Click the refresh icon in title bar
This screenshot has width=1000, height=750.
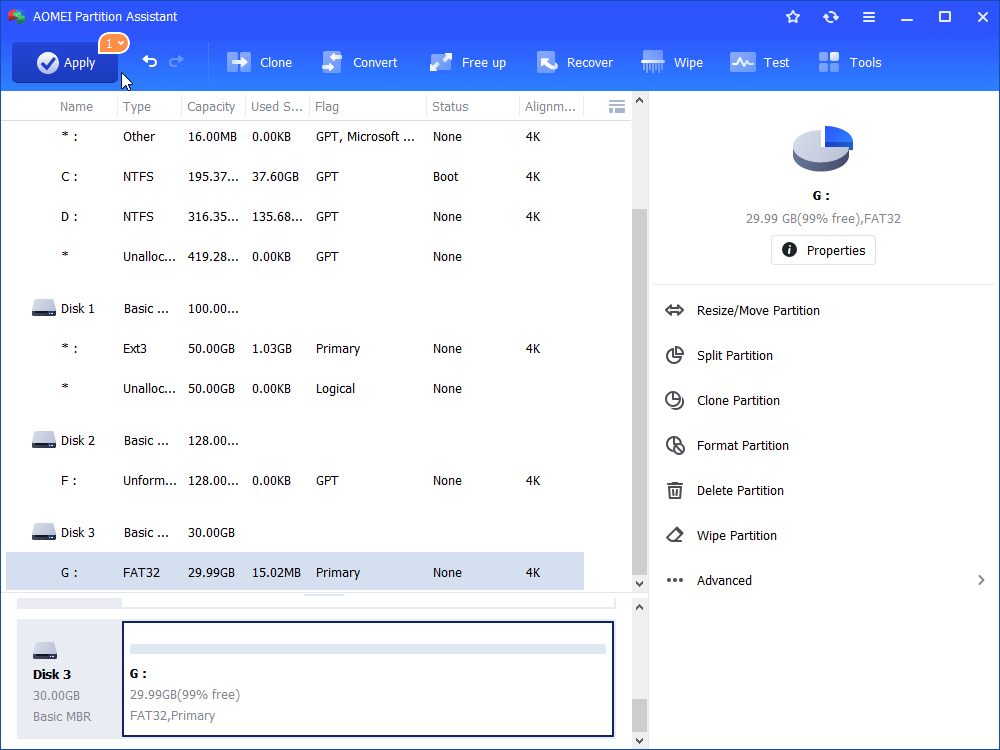point(831,17)
